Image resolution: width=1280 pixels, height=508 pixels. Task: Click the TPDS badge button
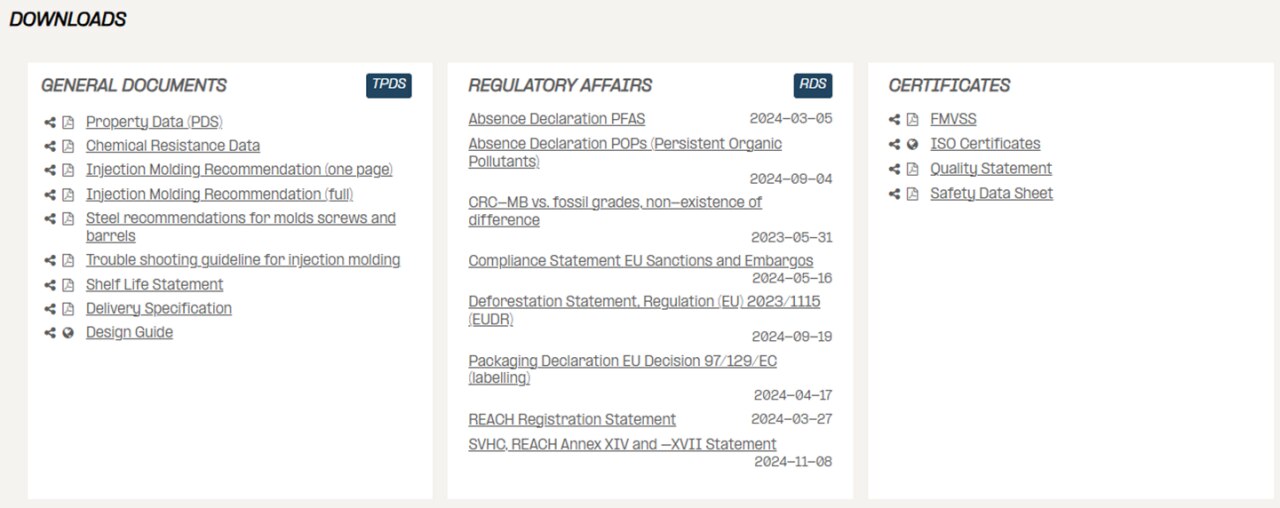click(389, 85)
